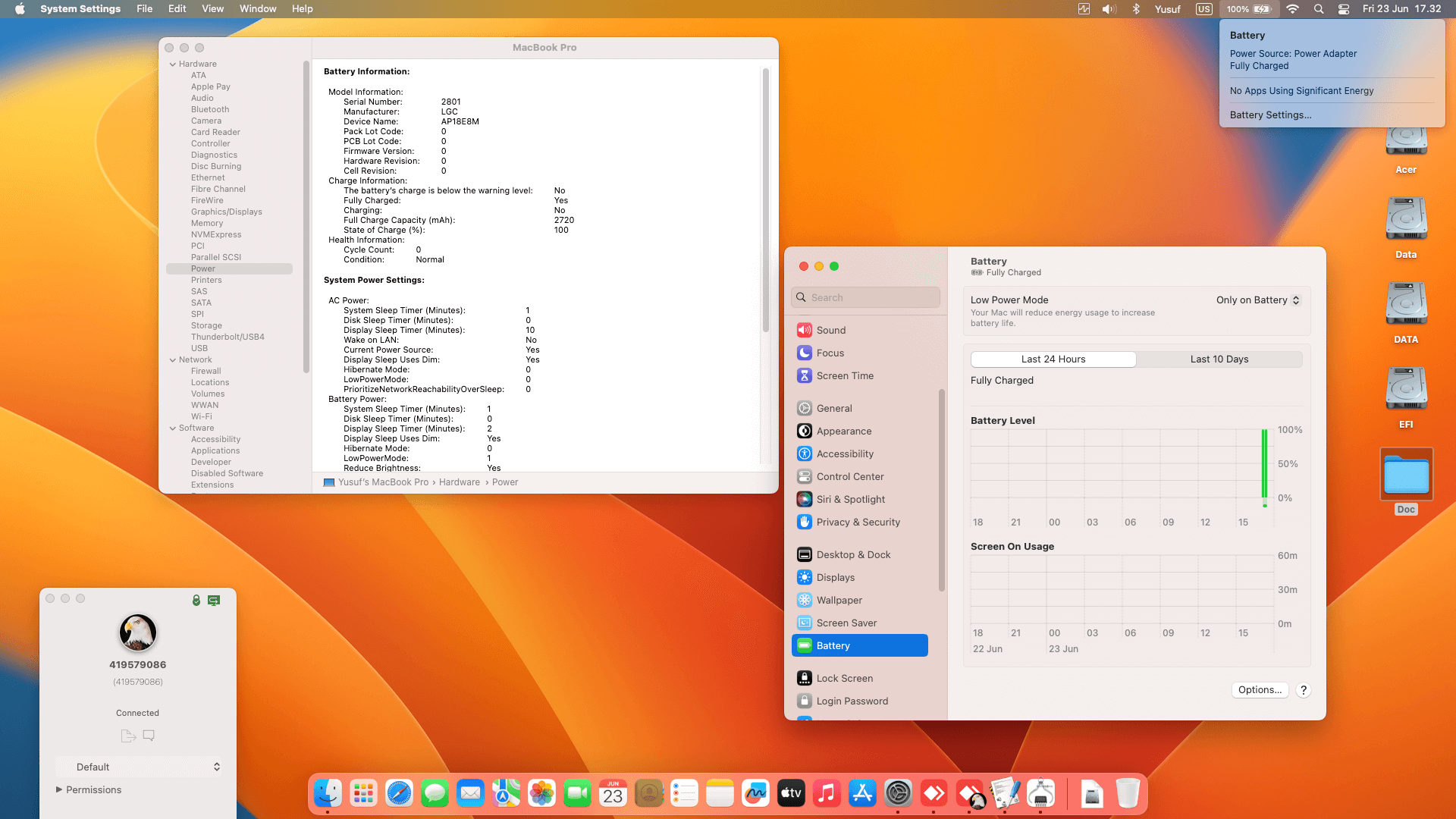This screenshot has height=819, width=1456.
Task: Open Desktop & Dock icon in sidebar
Action: coord(805,554)
